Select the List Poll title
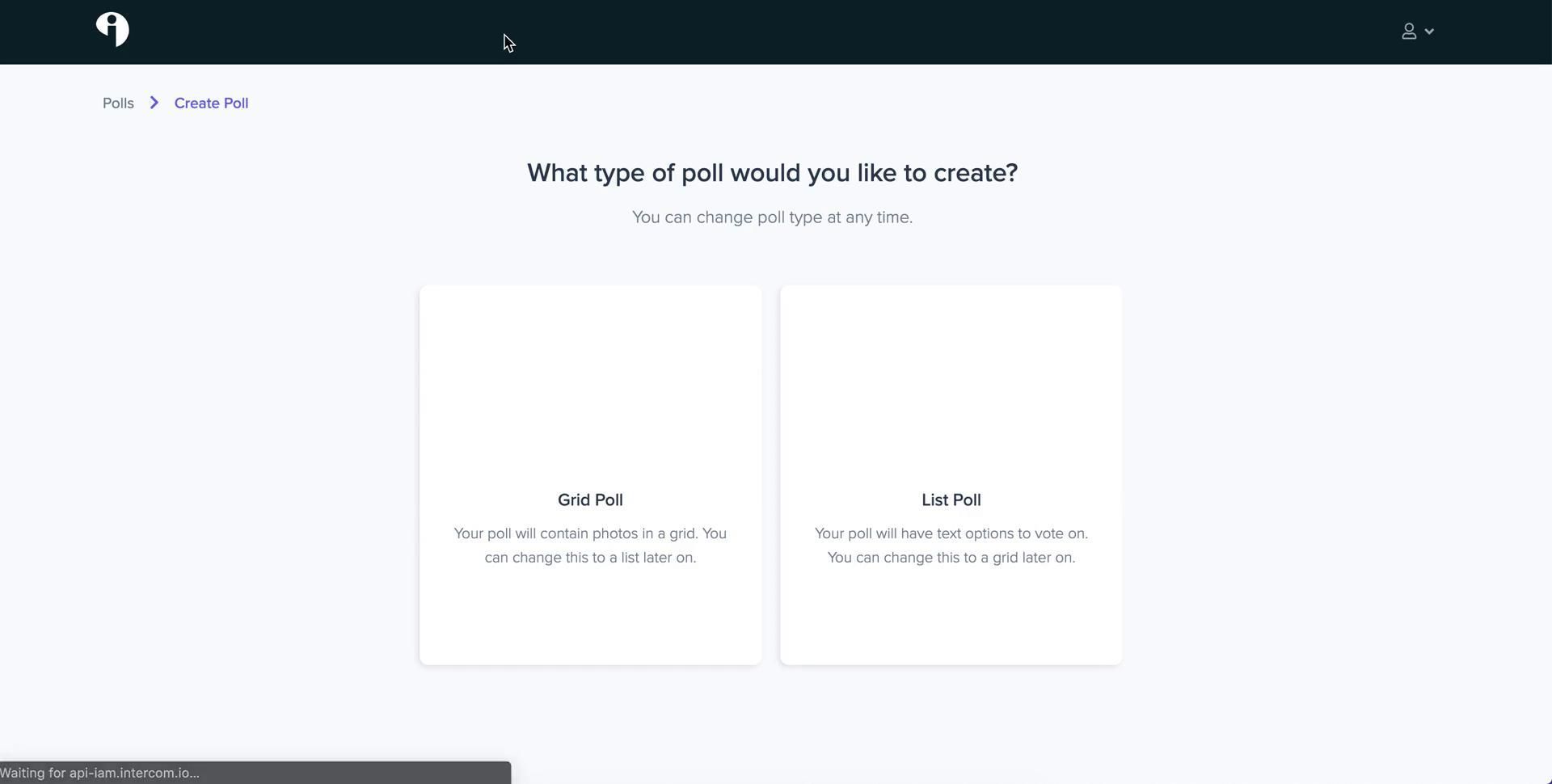 (951, 500)
